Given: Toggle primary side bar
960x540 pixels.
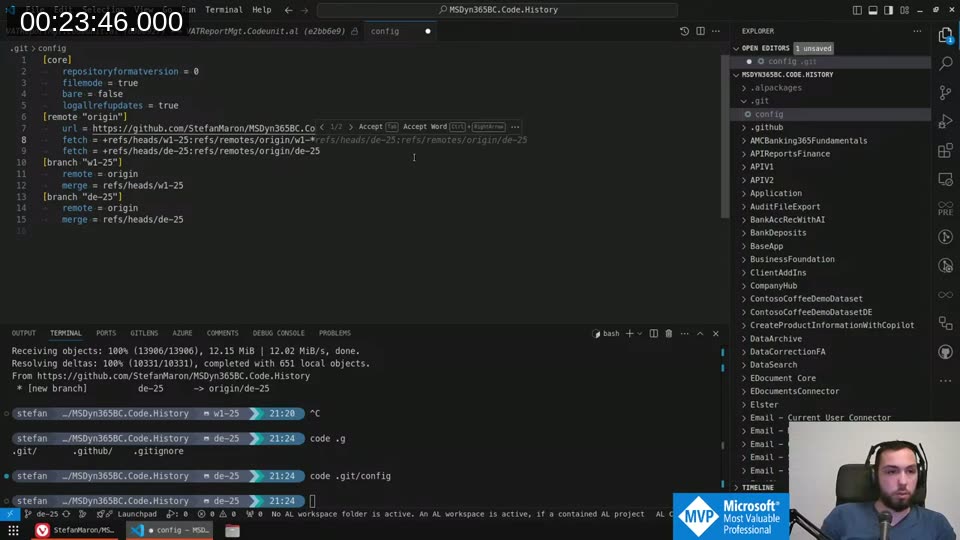Looking at the screenshot, I should pos(857,10).
